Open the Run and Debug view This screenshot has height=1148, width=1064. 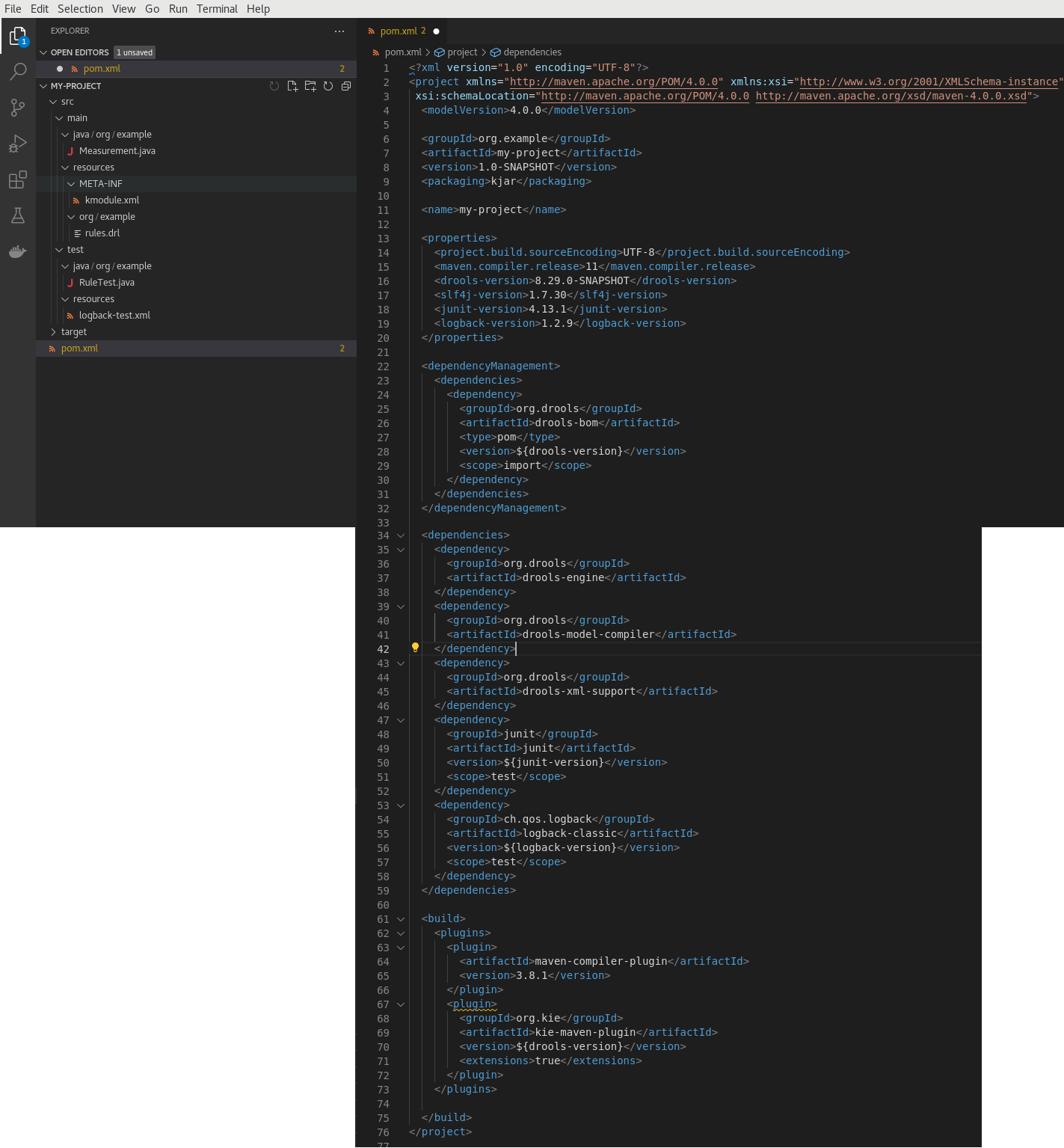[x=18, y=144]
